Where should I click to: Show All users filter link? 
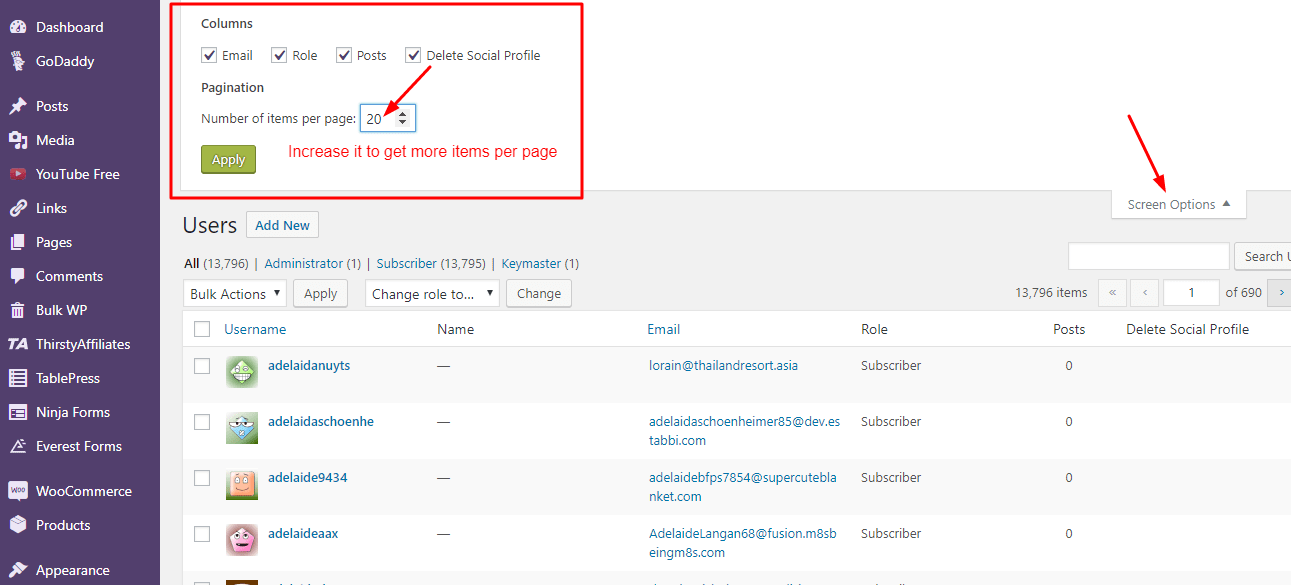[x=192, y=264]
